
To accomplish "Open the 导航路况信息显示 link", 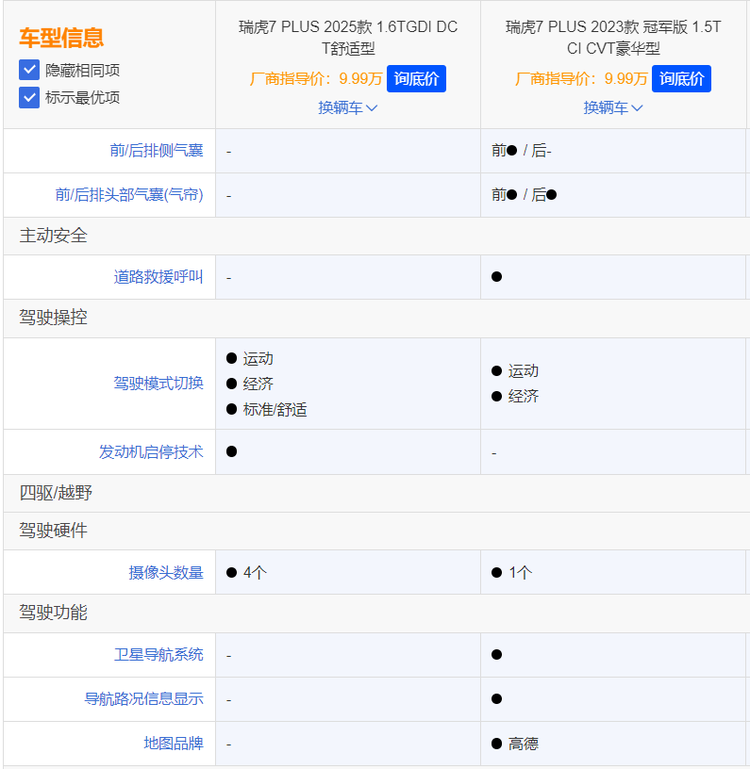I will 143,699.
